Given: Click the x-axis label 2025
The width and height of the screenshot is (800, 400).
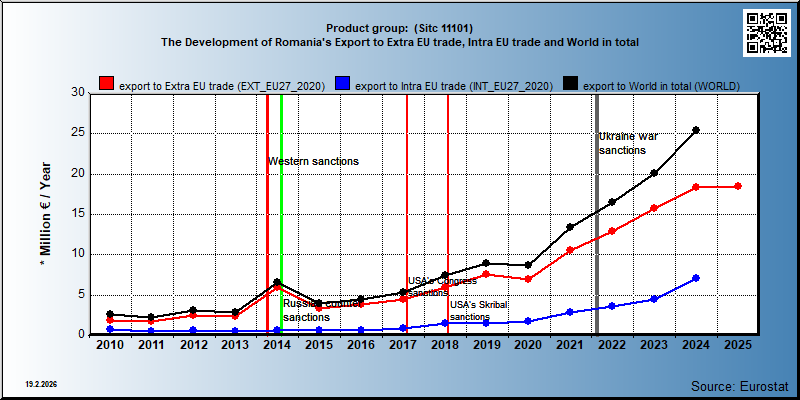Looking at the screenshot, I should (x=738, y=345).
